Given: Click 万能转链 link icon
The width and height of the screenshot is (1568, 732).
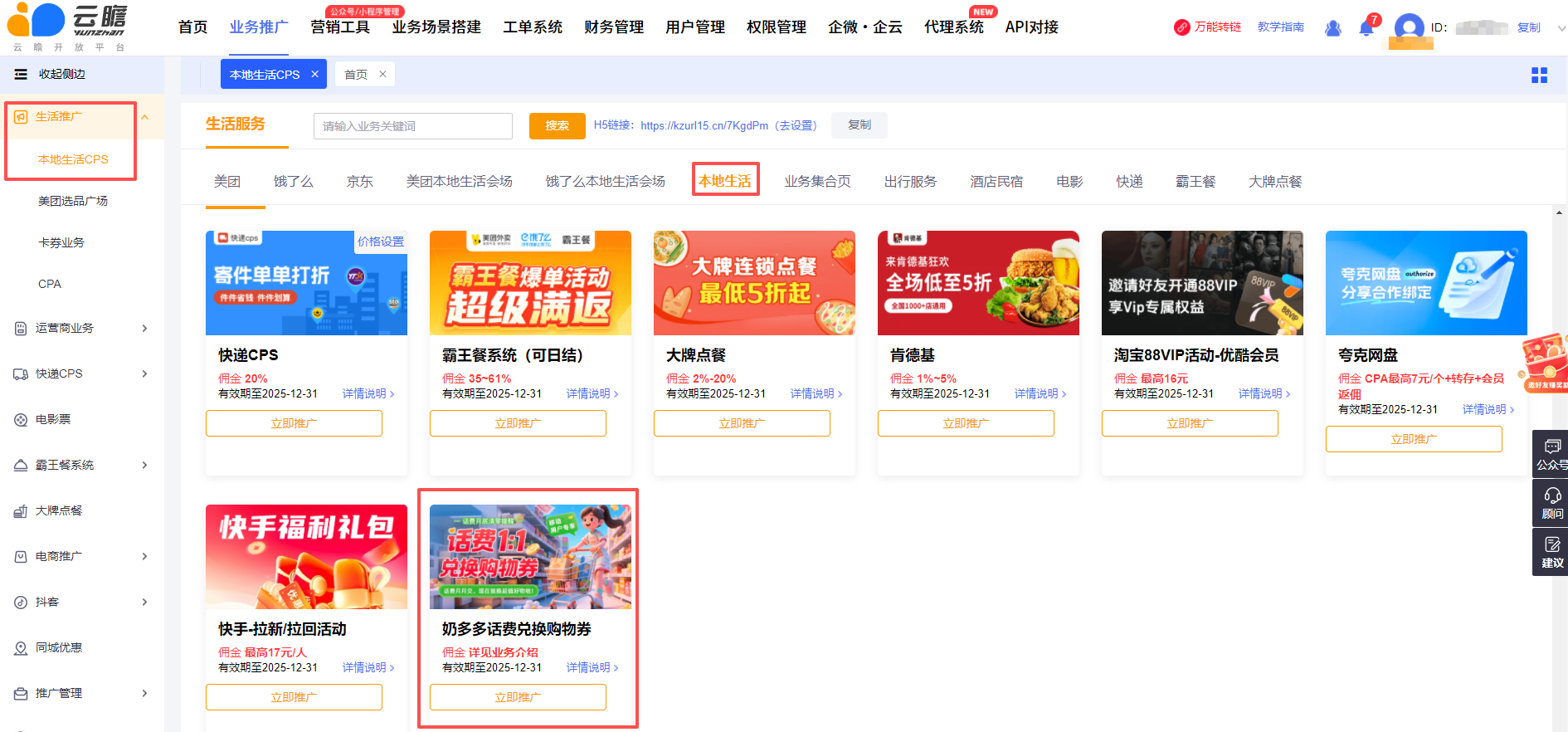Looking at the screenshot, I should [1181, 27].
